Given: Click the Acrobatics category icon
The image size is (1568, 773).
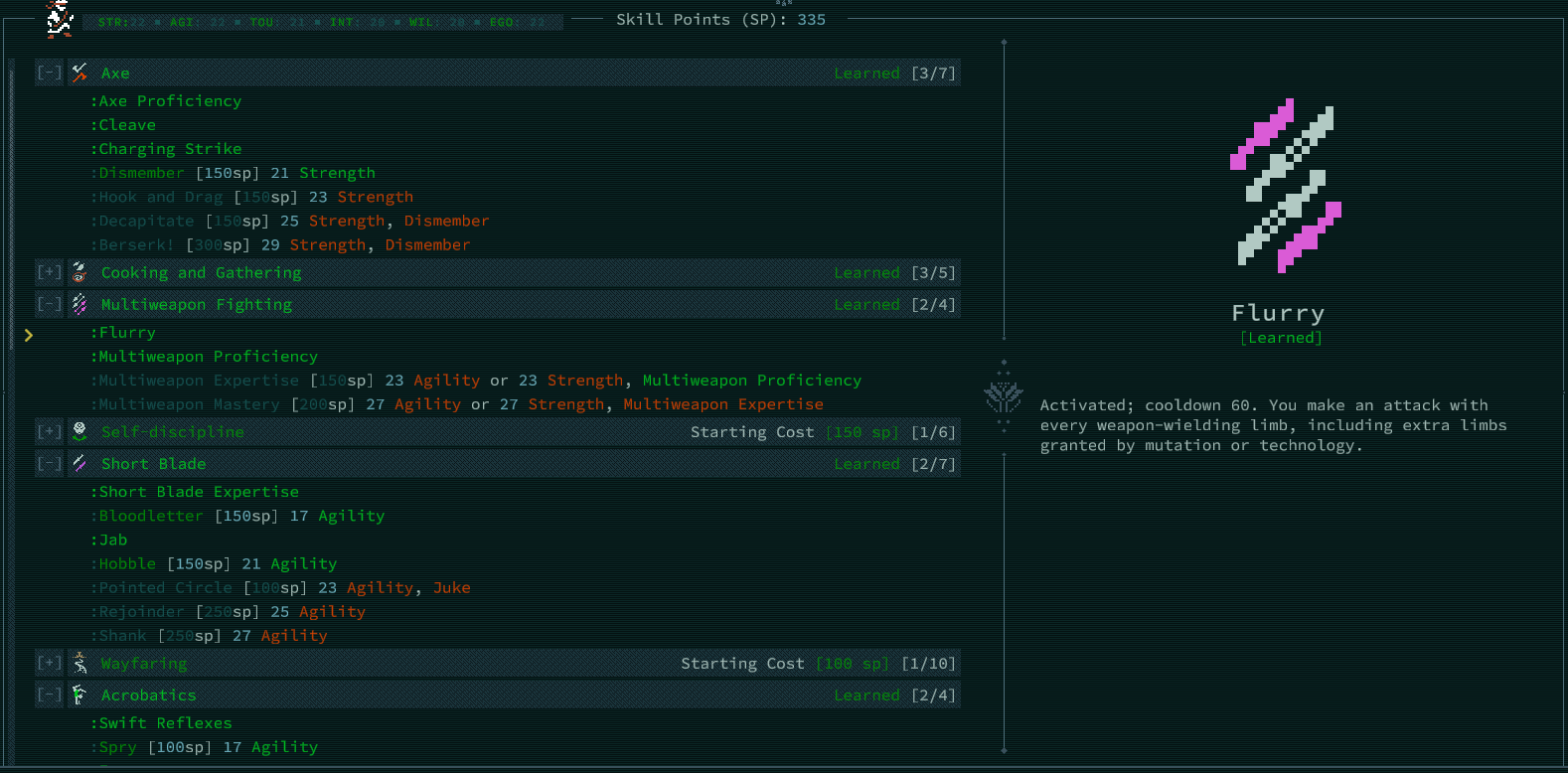Looking at the screenshot, I should tap(79, 695).
